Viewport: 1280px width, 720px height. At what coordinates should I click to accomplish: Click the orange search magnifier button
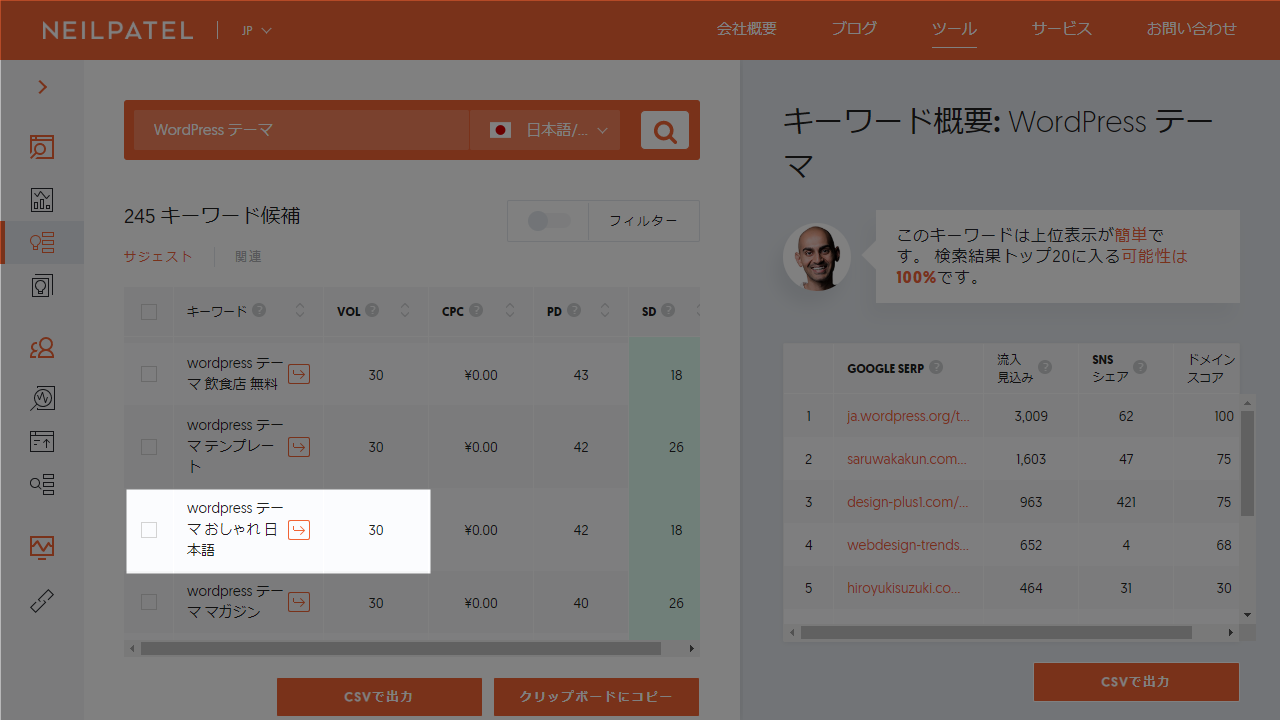pos(665,130)
